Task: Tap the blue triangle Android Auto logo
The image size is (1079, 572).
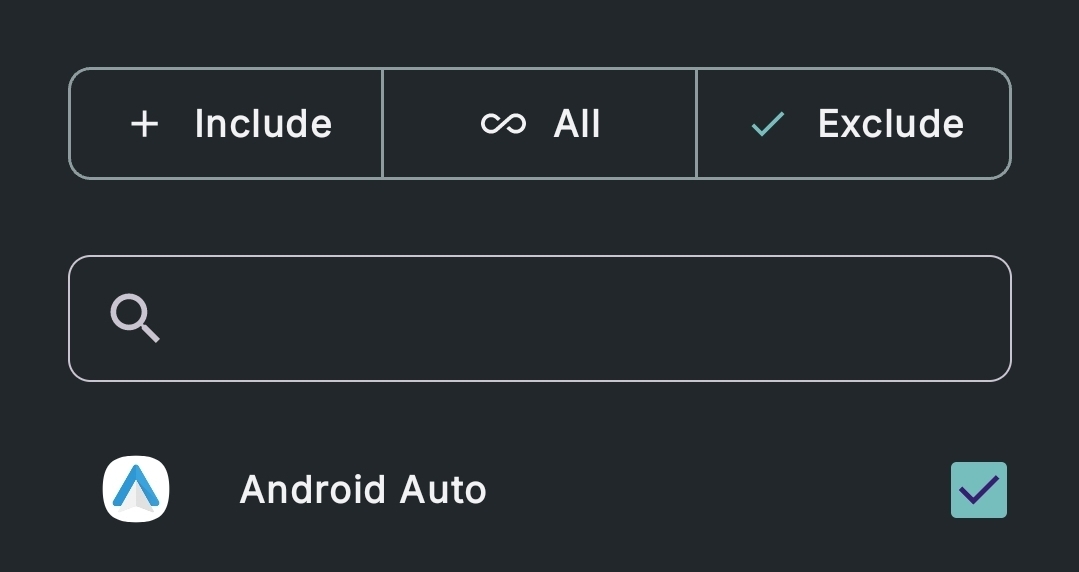Action: pos(136,489)
